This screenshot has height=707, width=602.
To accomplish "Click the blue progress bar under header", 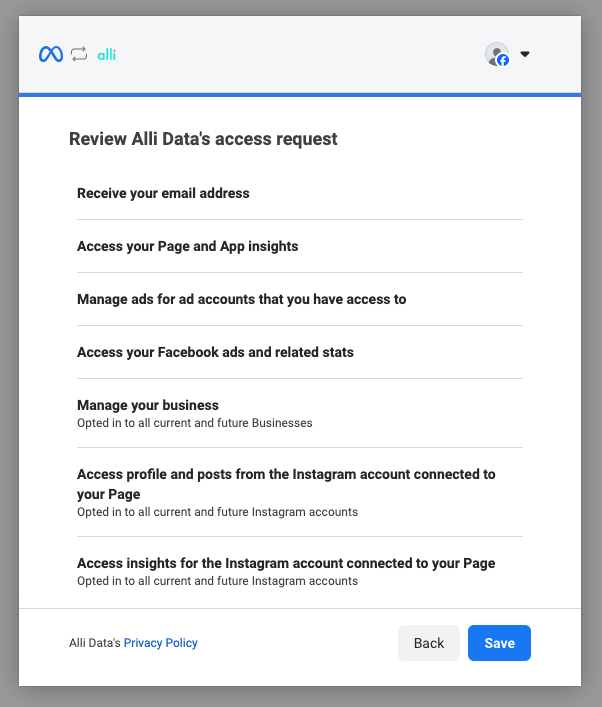I will (x=300, y=95).
